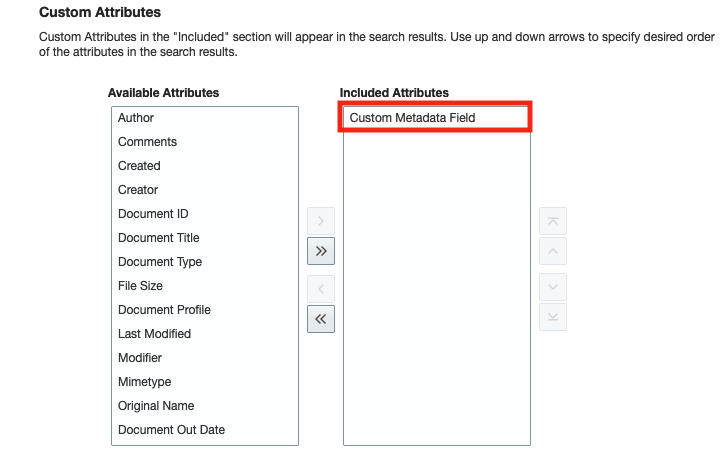Click the move up arrow icon

pos(553,251)
